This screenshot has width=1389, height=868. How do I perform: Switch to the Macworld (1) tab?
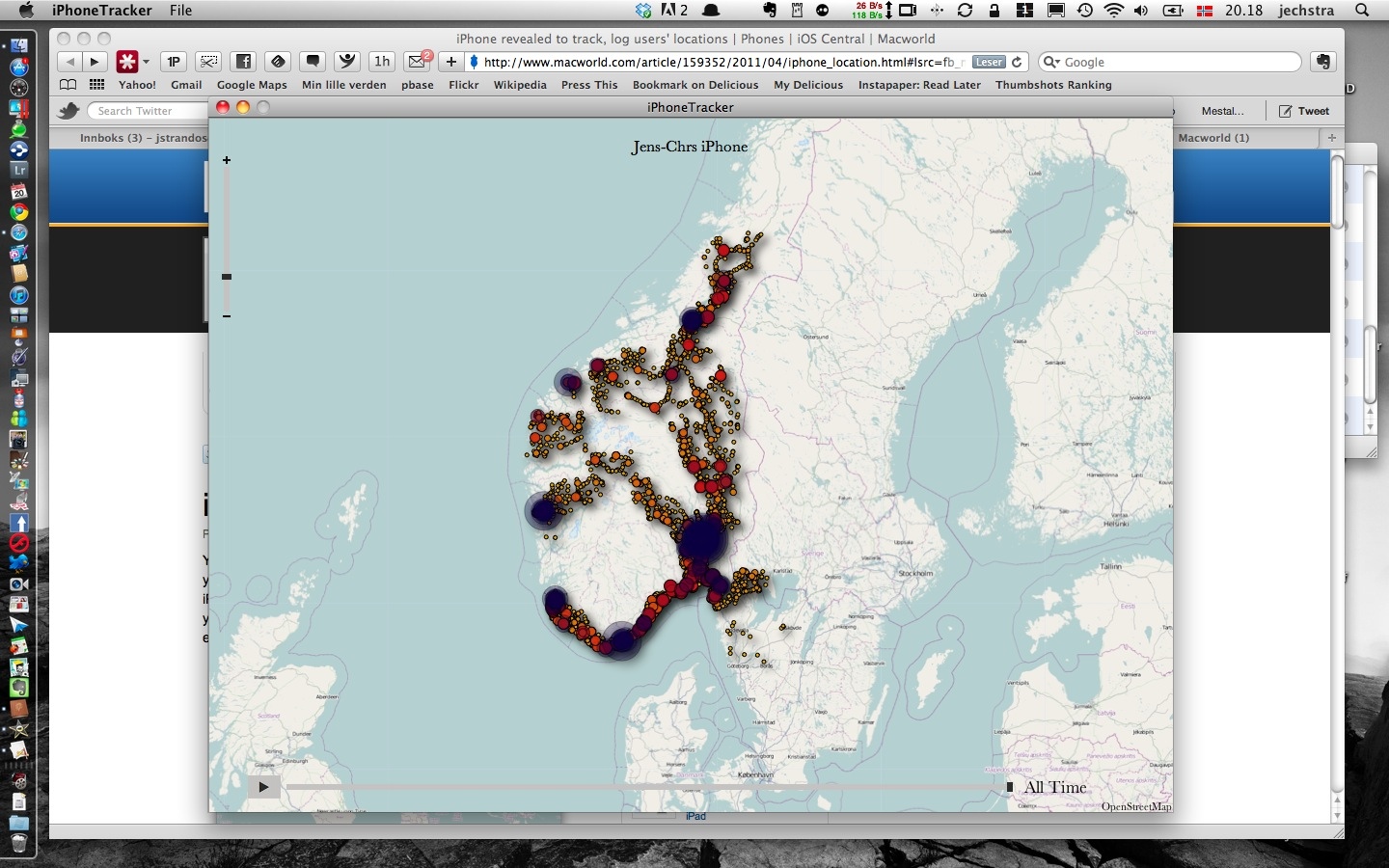pos(1213,138)
